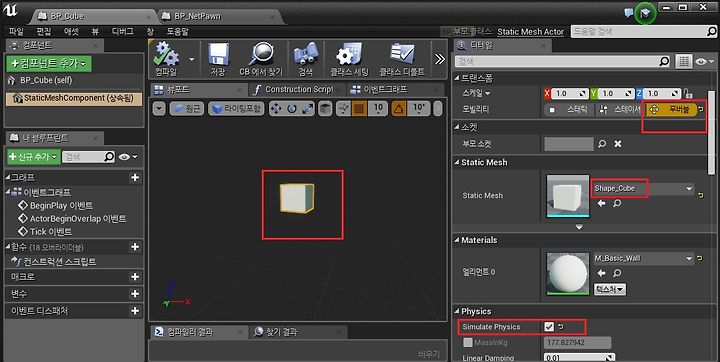This screenshot has width=720, height=362.
Task: Open the Event Graph tab
Action: coord(385,90)
